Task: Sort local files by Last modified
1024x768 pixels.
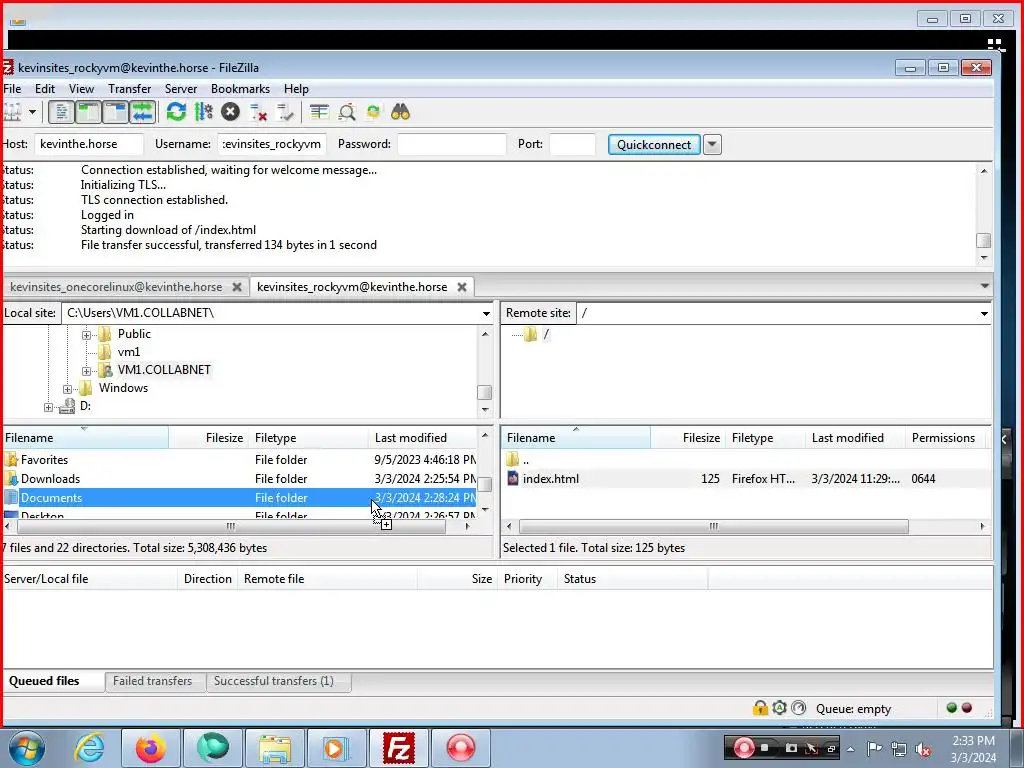Action: (x=423, y=438)
